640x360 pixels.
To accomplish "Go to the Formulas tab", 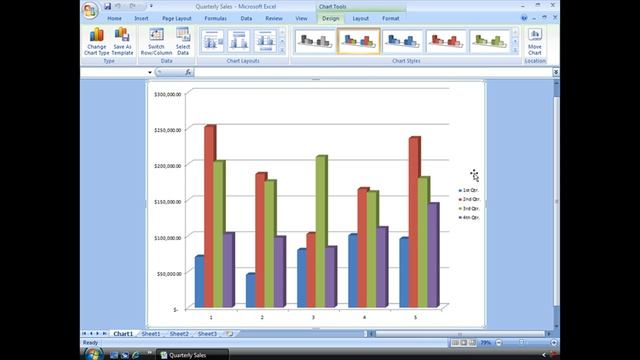I will [216, 18].
